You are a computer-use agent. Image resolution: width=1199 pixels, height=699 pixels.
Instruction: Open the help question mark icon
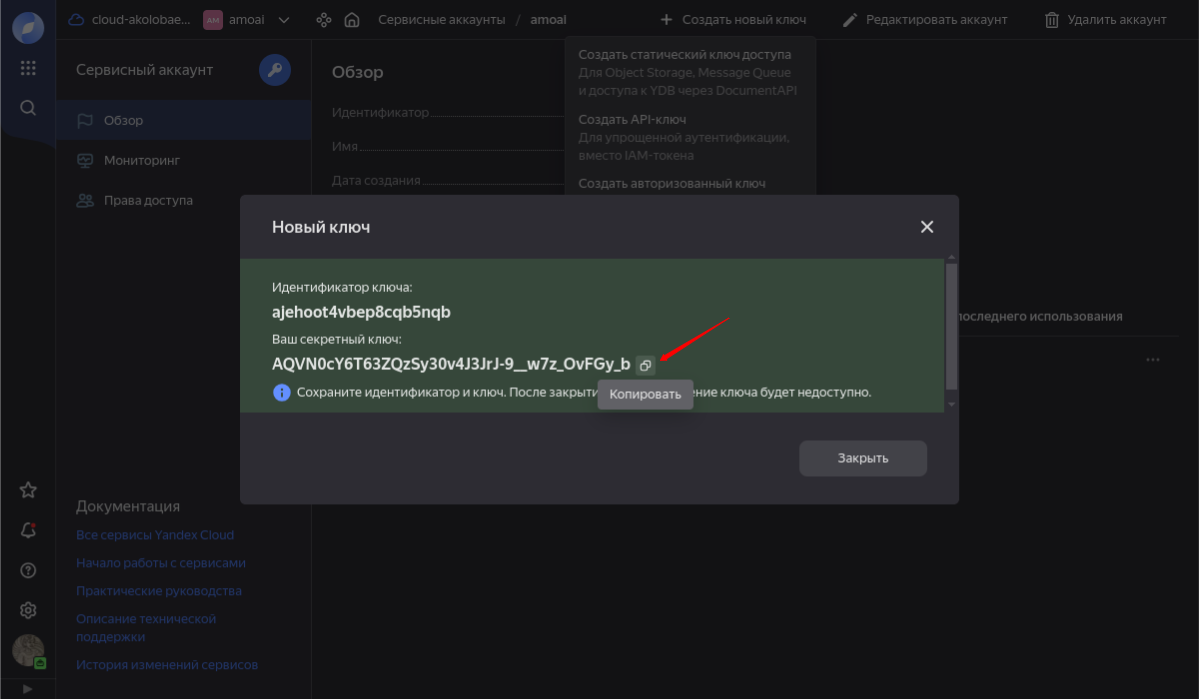coord(28,571)
